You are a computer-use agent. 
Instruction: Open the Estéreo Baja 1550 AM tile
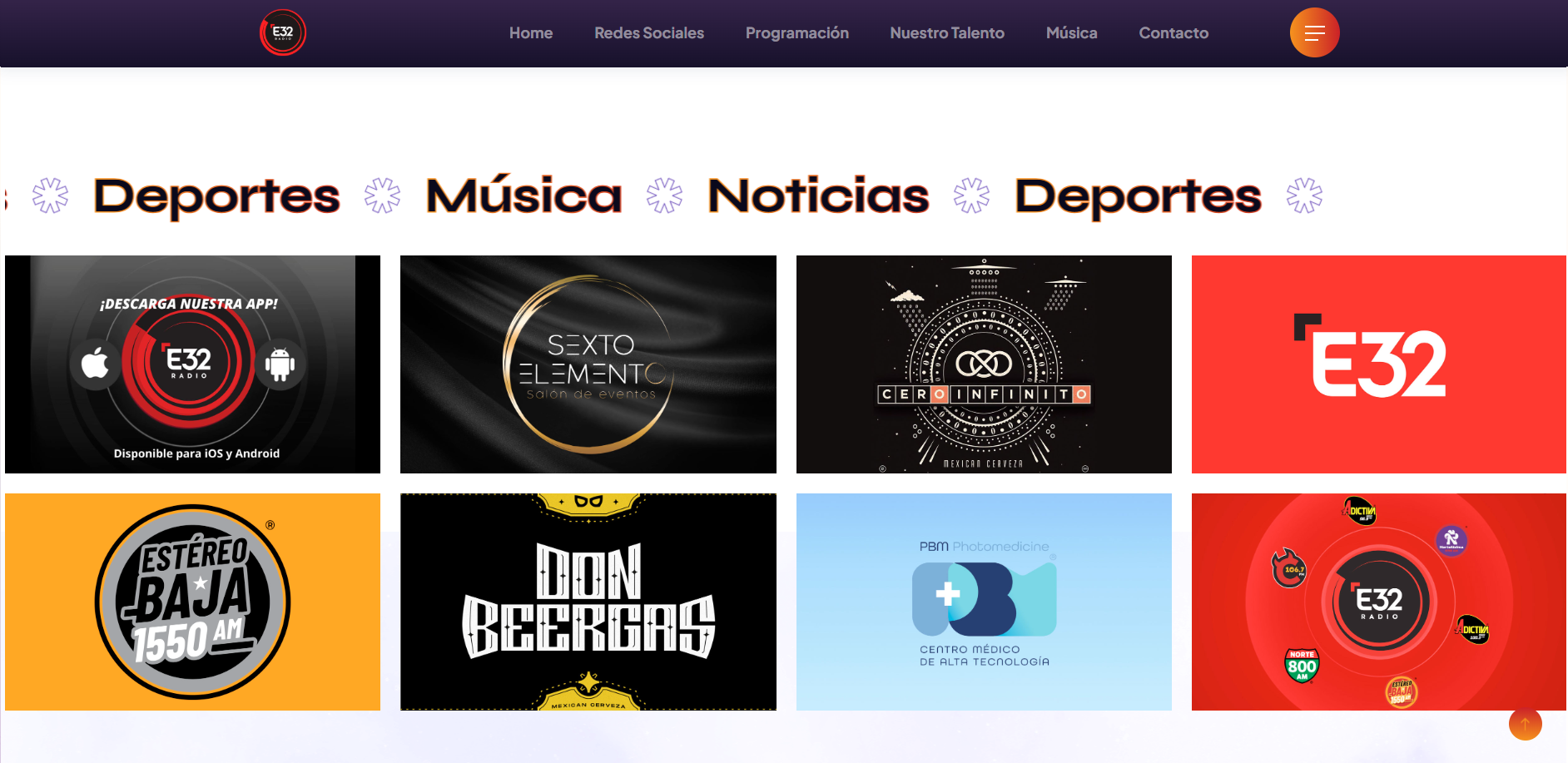point(192,602)
